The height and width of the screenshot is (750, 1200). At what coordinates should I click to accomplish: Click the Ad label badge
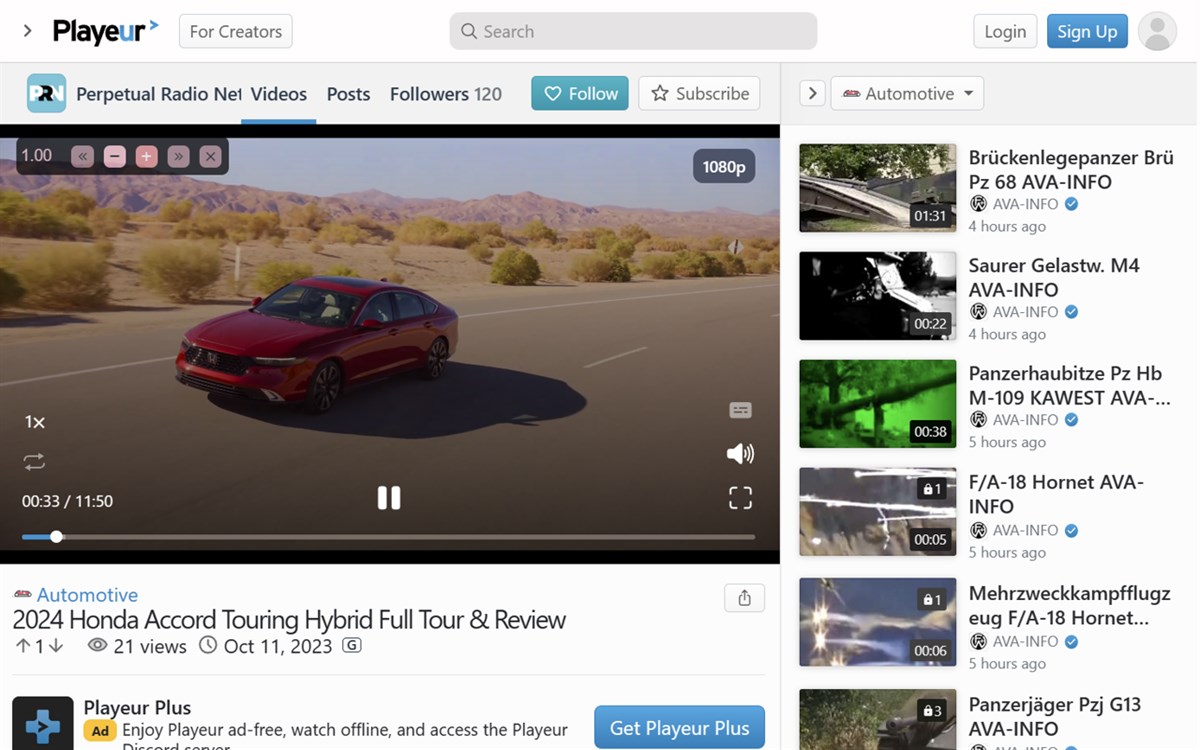pos(100,731)
